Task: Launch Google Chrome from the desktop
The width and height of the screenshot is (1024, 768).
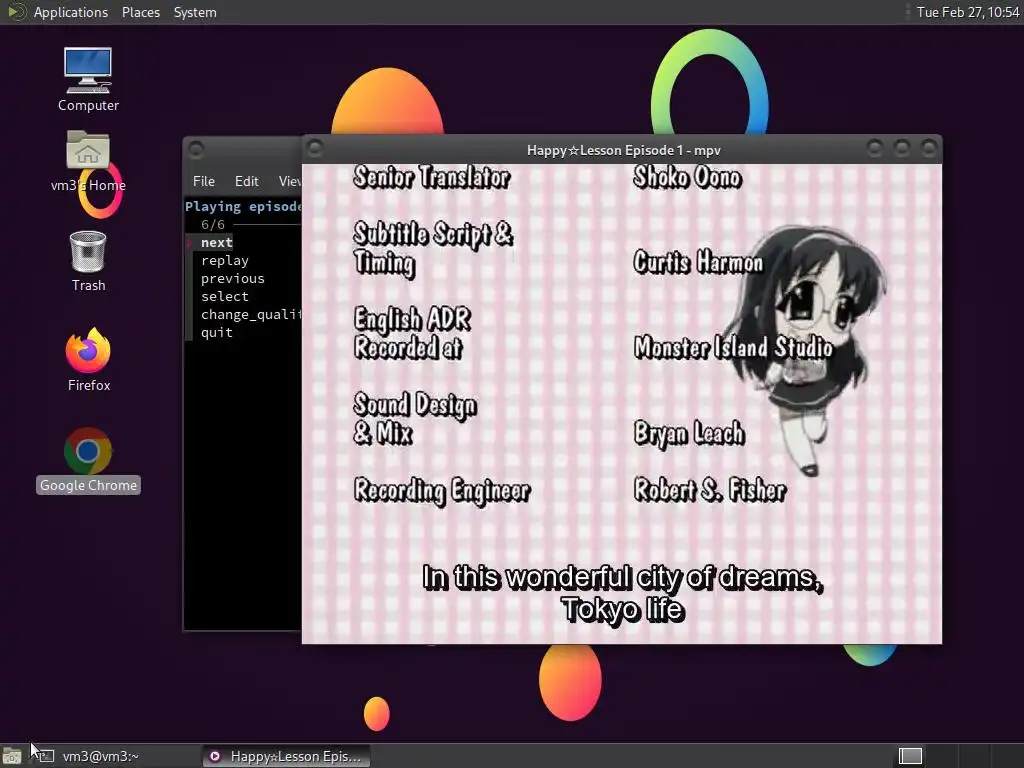Action: (x=88, y=460)
